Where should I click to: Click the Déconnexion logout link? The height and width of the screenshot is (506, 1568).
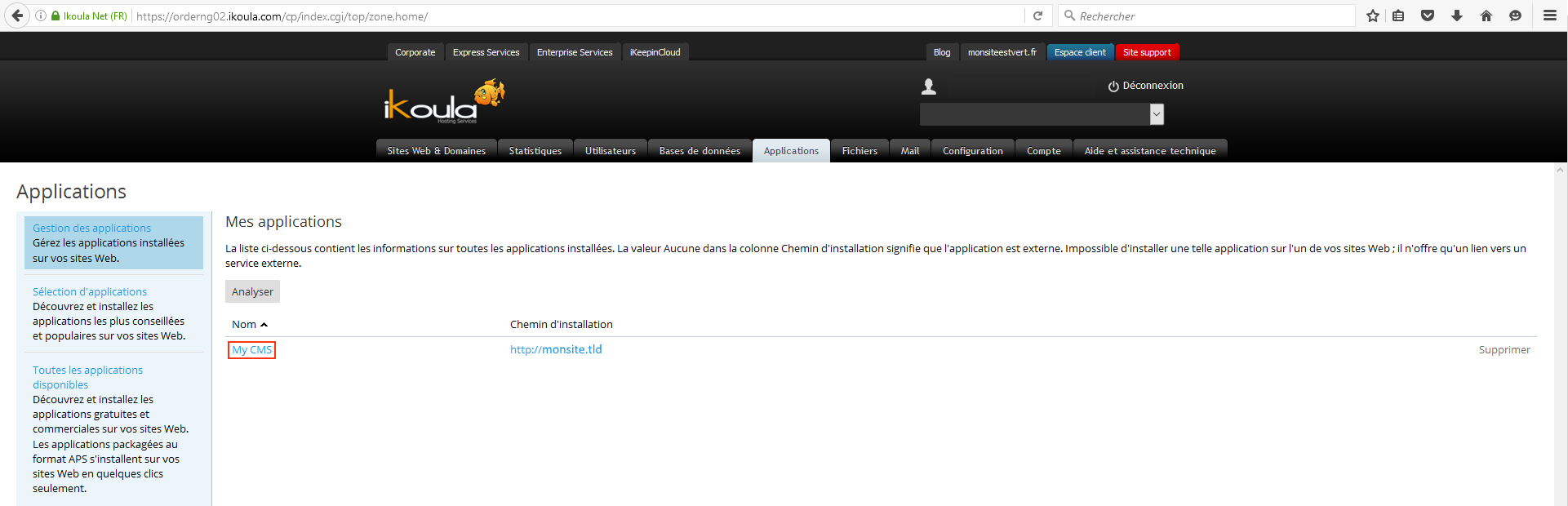[x=1146, y=86]
